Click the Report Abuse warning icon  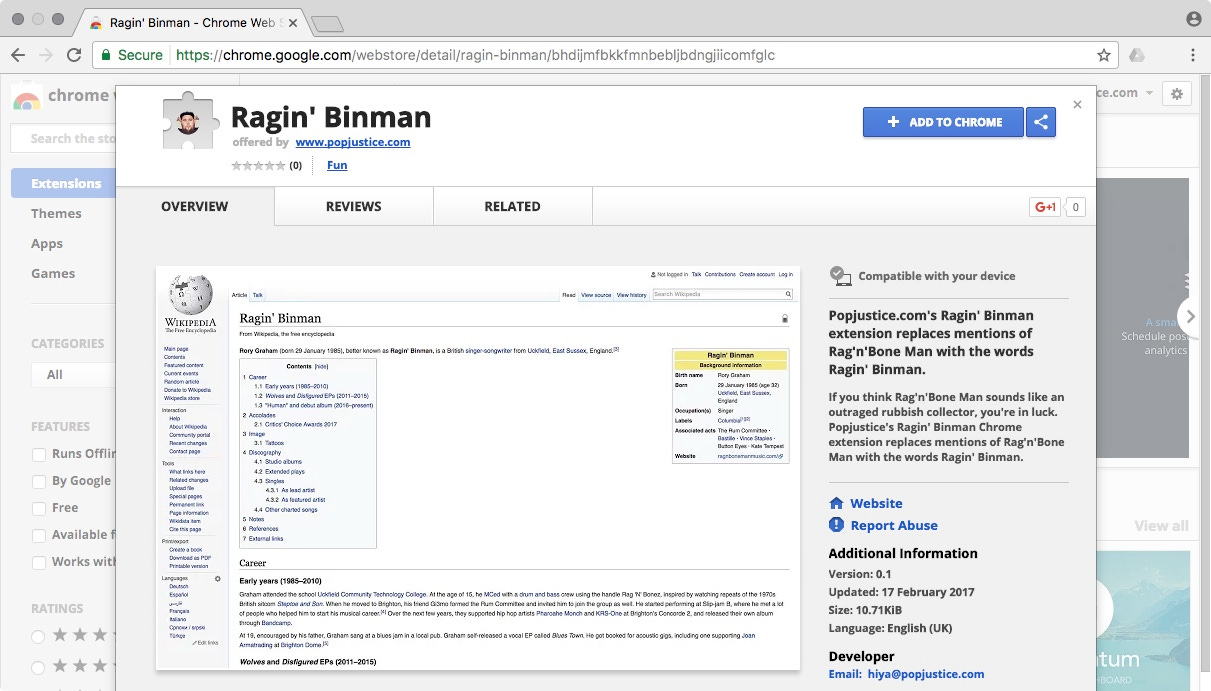[x=837, y=525]
